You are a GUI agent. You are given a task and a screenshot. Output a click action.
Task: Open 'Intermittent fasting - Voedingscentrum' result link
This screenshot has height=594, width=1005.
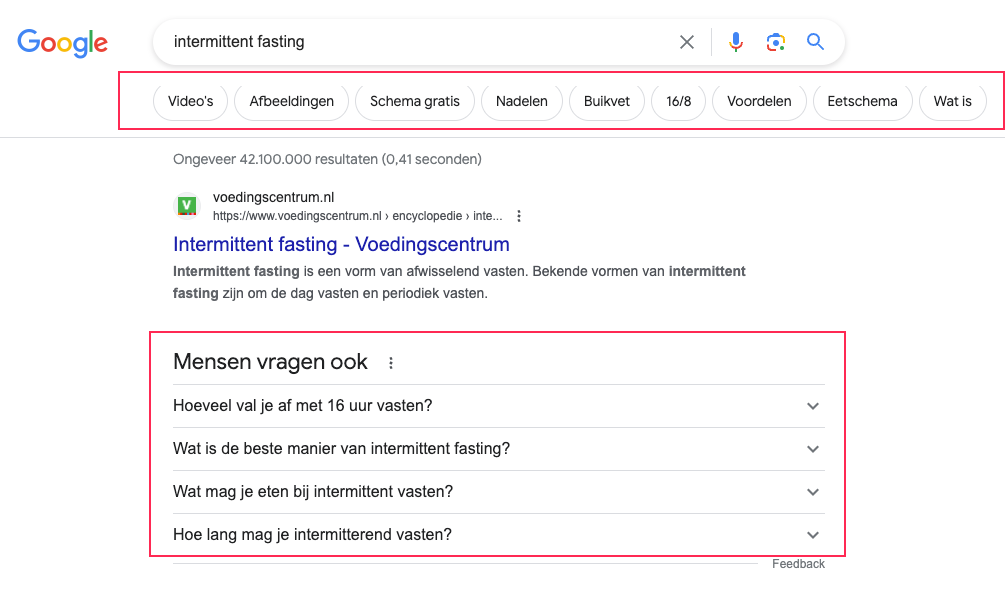pos(341,244)
